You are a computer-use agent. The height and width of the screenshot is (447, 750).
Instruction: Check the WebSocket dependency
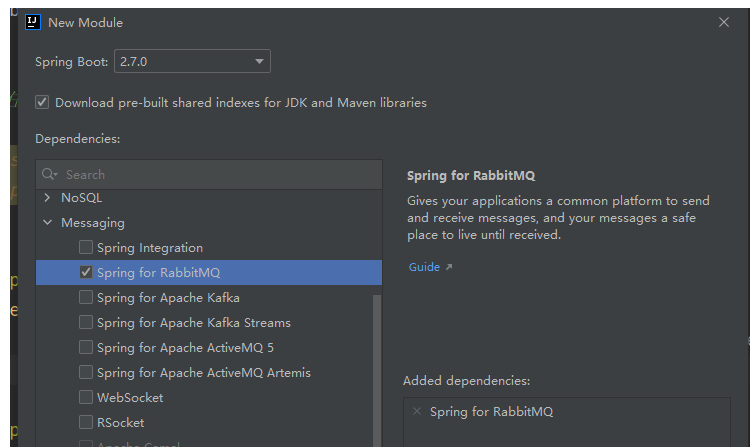tap(86, 398)
